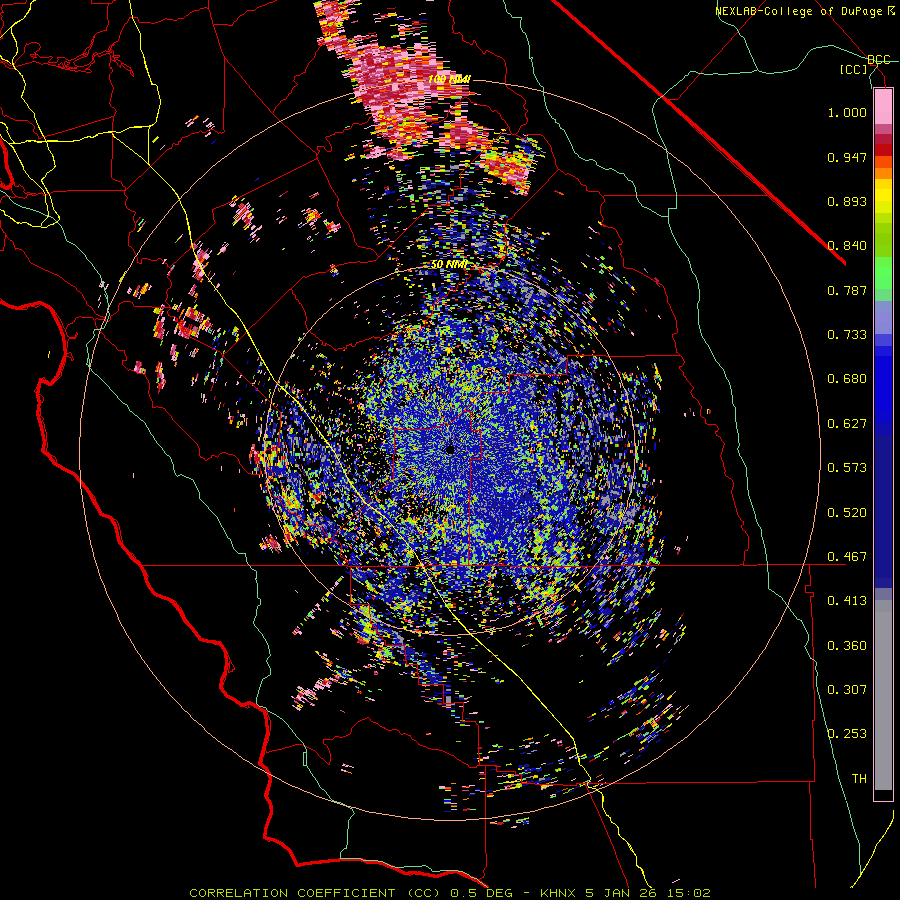
Task: Click the 50 NMI range ring label
Action: [449, 265]
